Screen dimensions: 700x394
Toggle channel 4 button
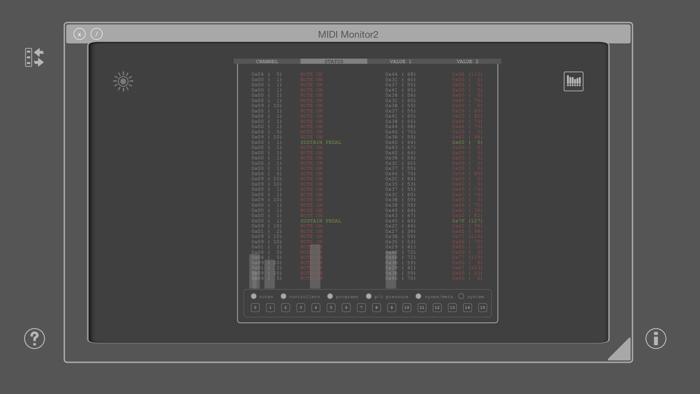(x=316, y=307)
